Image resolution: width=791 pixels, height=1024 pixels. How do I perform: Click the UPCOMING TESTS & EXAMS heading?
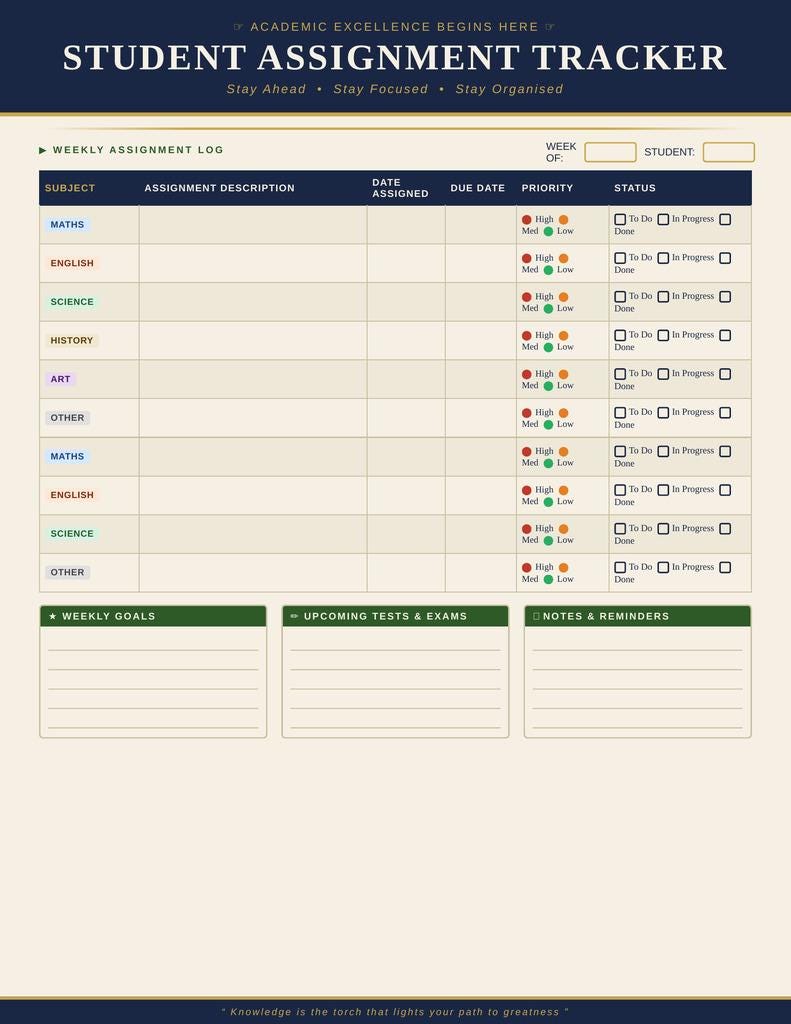[385, 616]
